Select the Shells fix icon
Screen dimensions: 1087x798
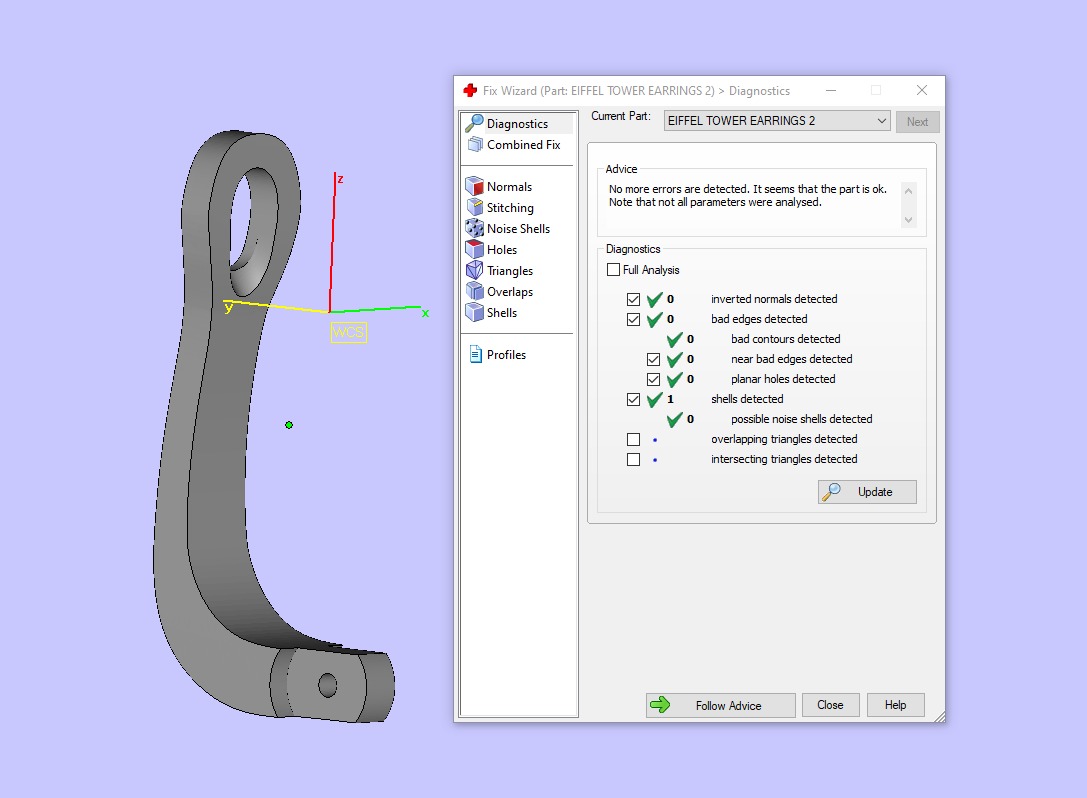point(474,312)
